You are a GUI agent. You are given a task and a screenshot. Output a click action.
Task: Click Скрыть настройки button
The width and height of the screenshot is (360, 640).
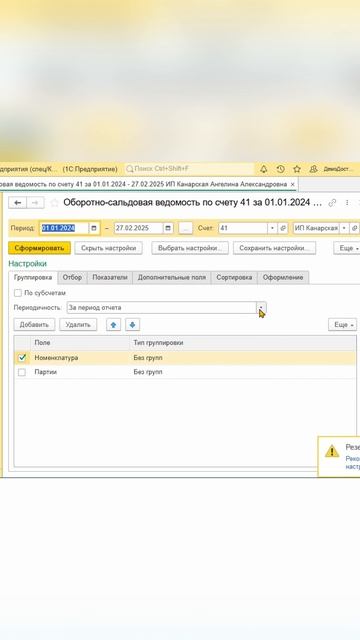(x=109, y=248)
